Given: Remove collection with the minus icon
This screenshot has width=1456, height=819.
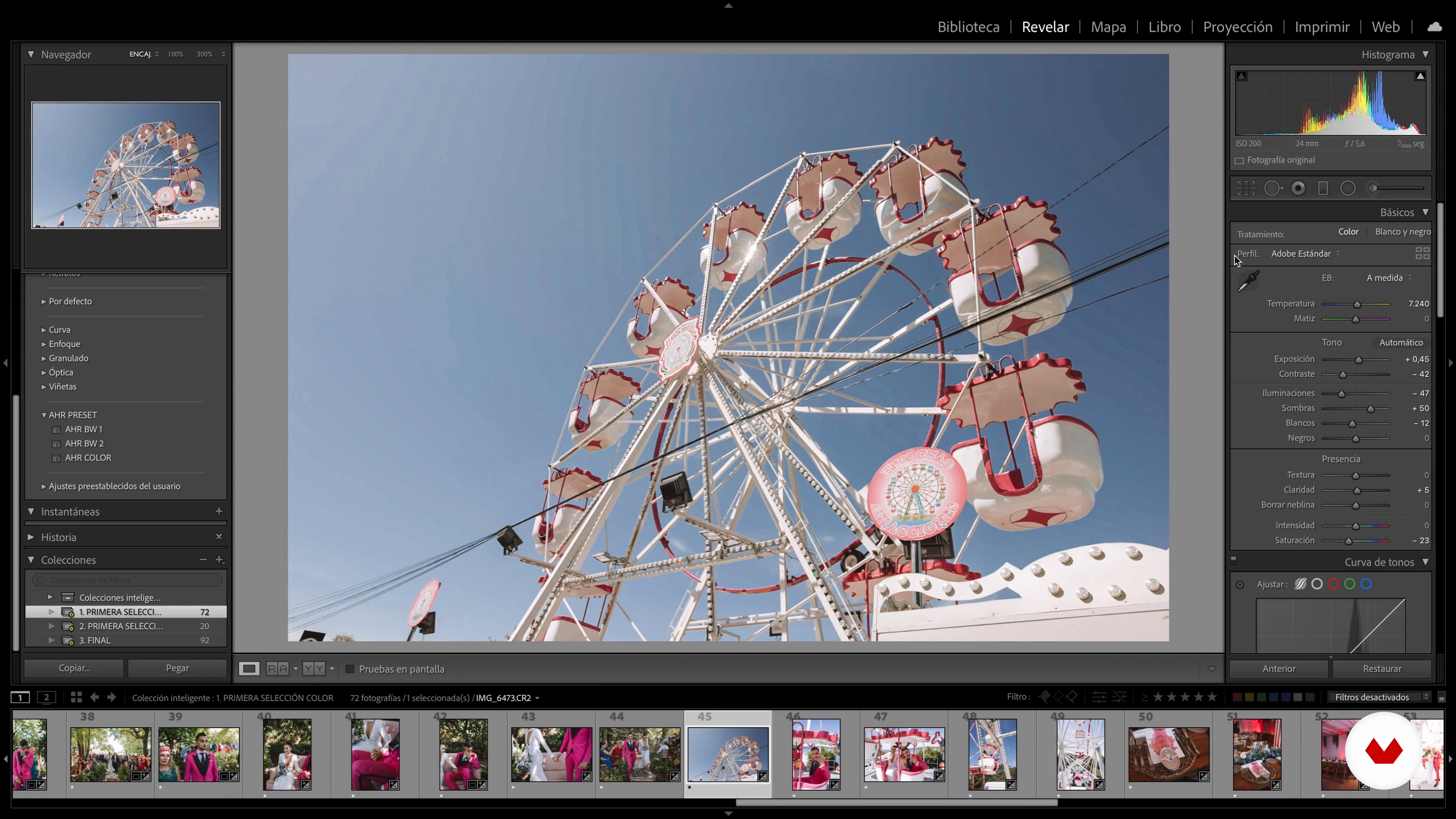Looking at the screenshot, I should pyautogui.click(x=203, y=560).
